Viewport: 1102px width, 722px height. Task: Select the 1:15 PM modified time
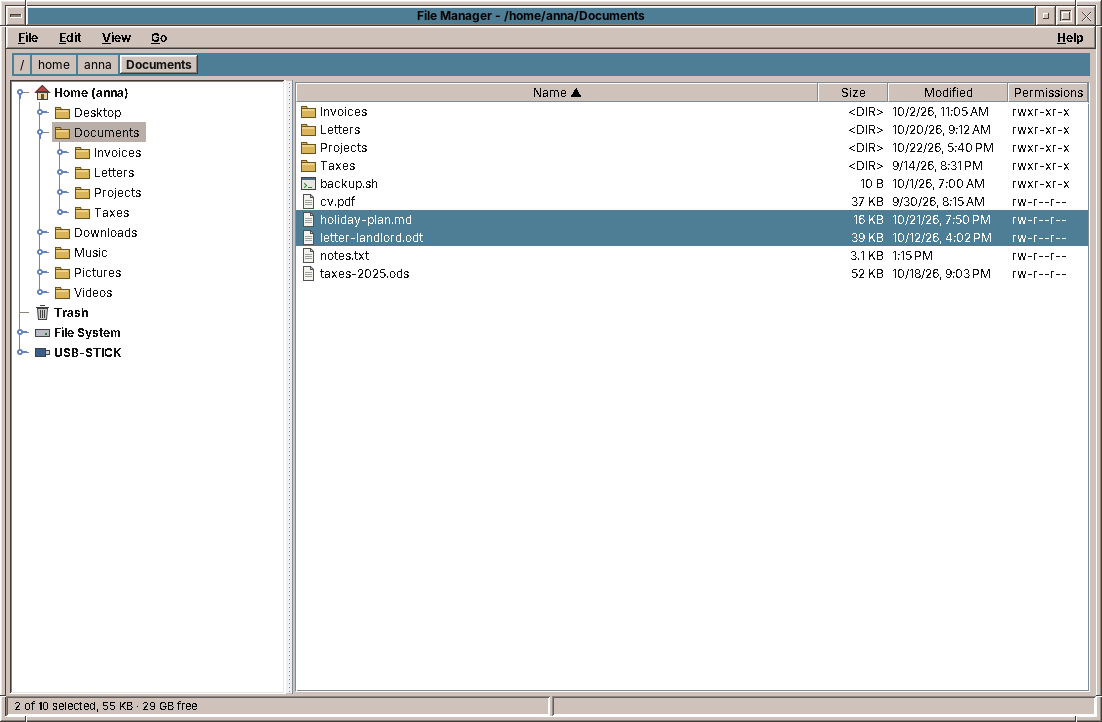click(912, 256)
